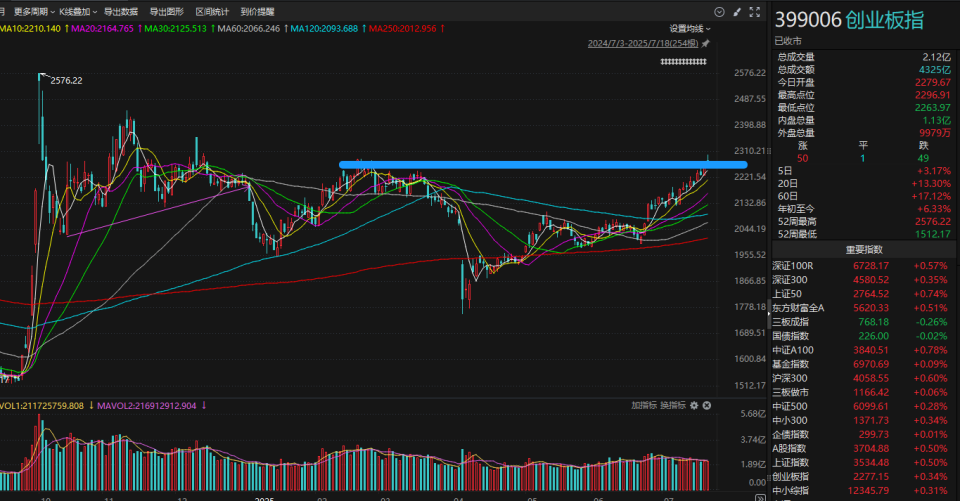Viewport: 960px width, 501px height.
Task: Open the 深证300 index row
Action: 860,280
